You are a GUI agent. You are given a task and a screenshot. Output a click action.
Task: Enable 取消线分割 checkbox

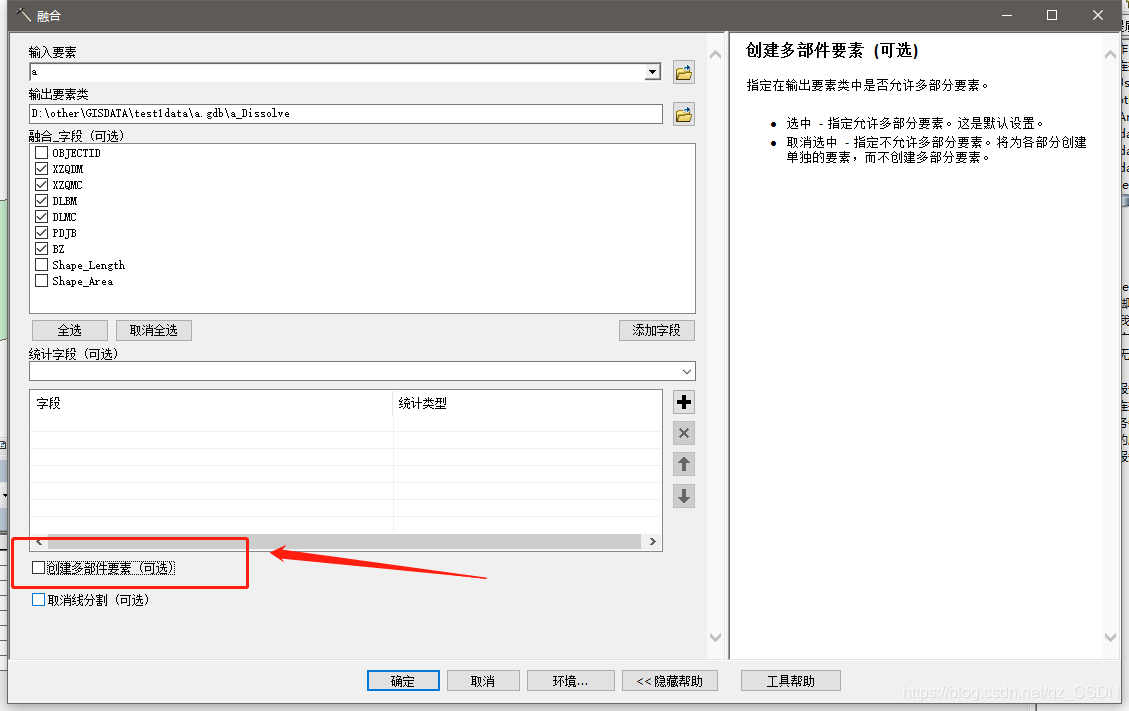[x=39, y=599]
